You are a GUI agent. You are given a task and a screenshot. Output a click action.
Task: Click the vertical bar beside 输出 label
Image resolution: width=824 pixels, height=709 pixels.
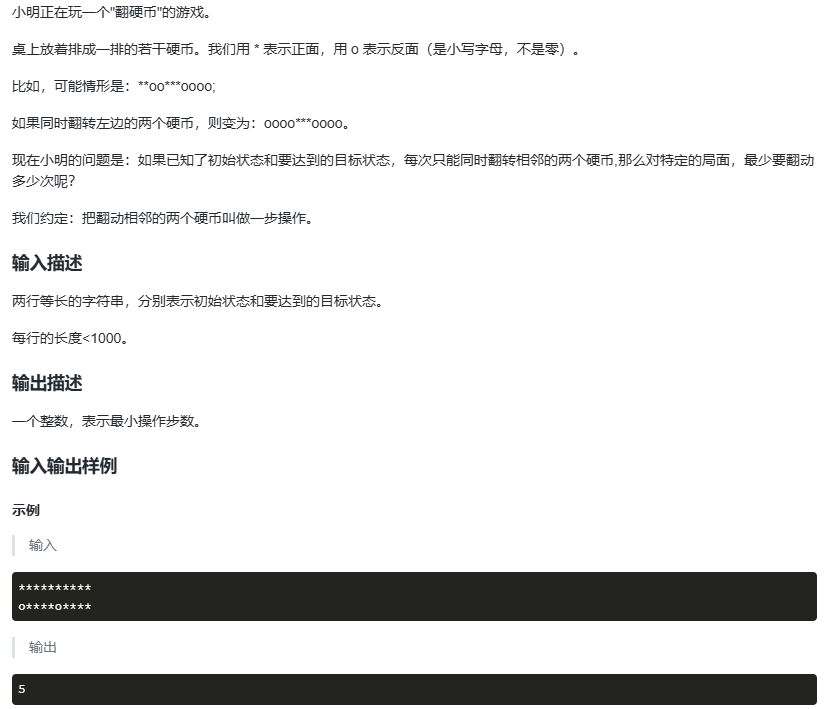13,647
